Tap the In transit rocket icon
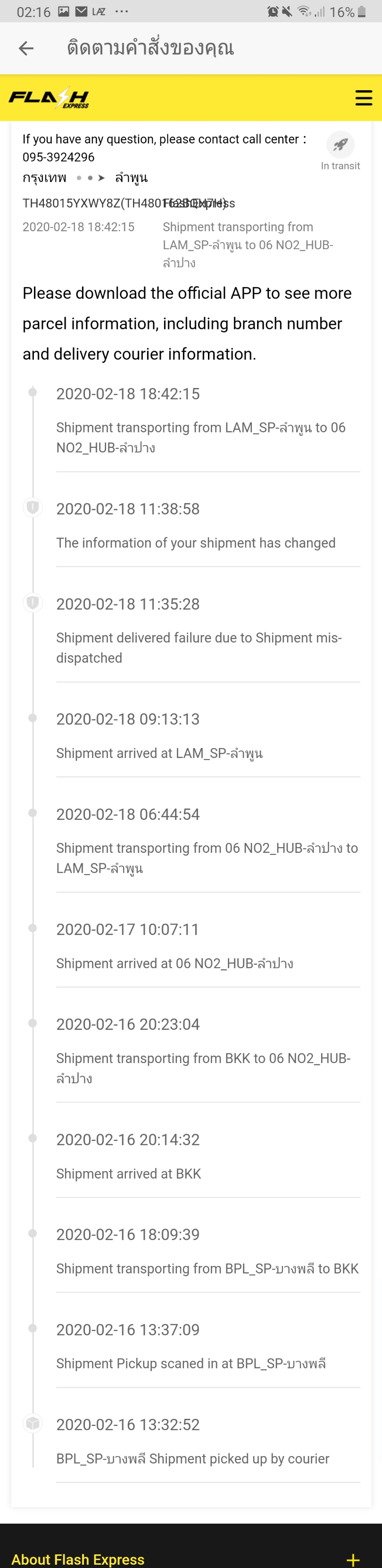 click(340, 144)
